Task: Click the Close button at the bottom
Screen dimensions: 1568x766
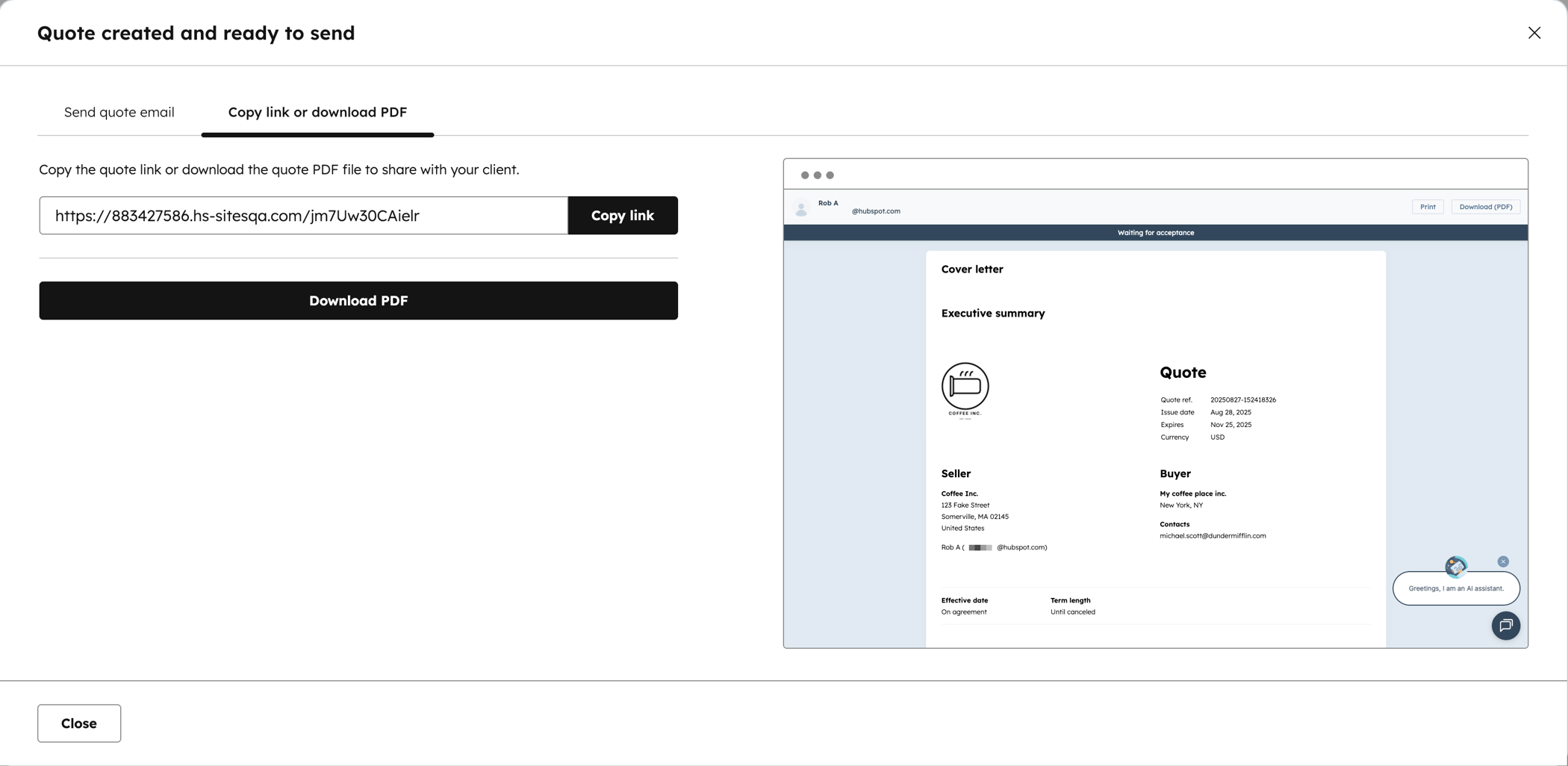Action: (x=79, y=723)
